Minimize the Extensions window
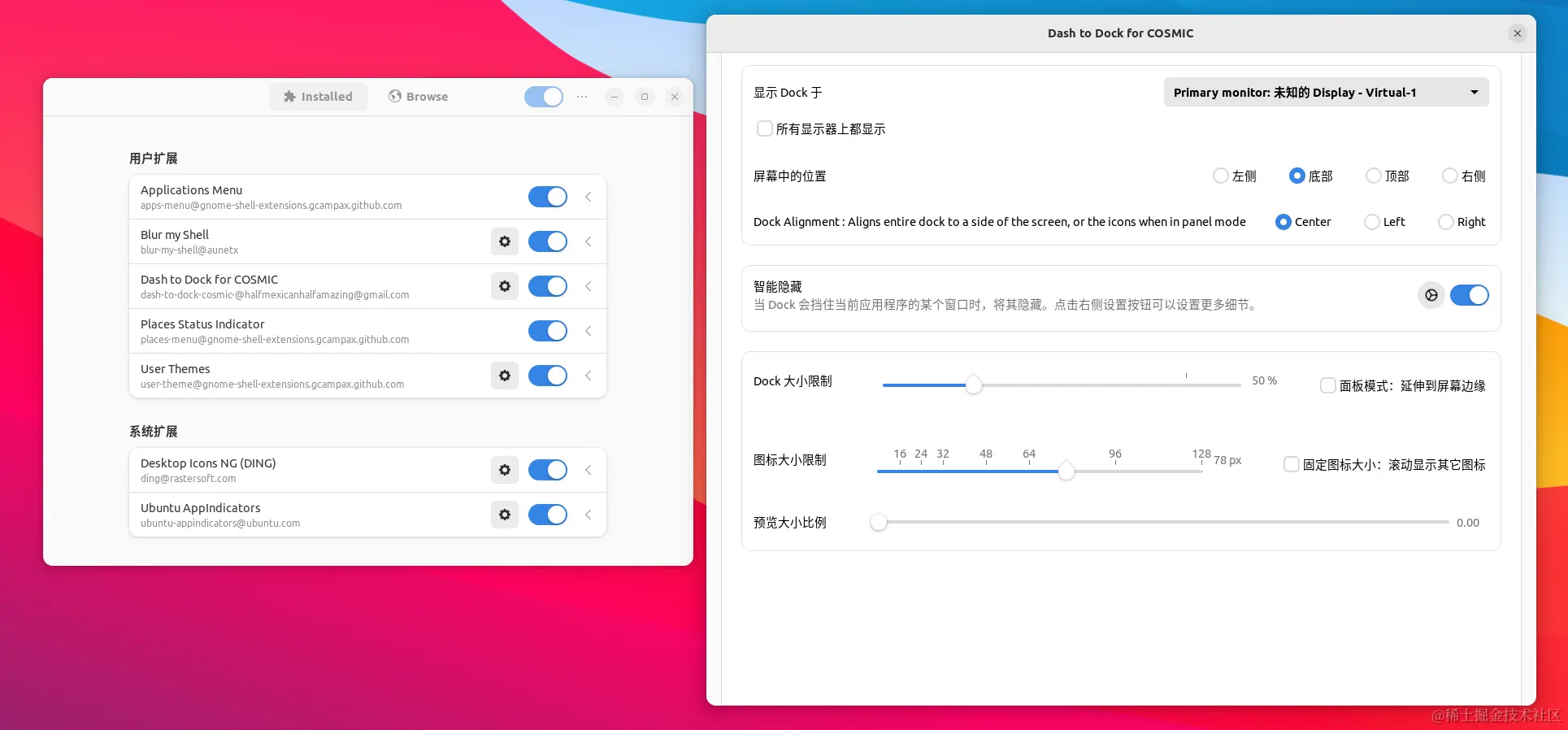The image size is (1568, 730). click(615, 97)
